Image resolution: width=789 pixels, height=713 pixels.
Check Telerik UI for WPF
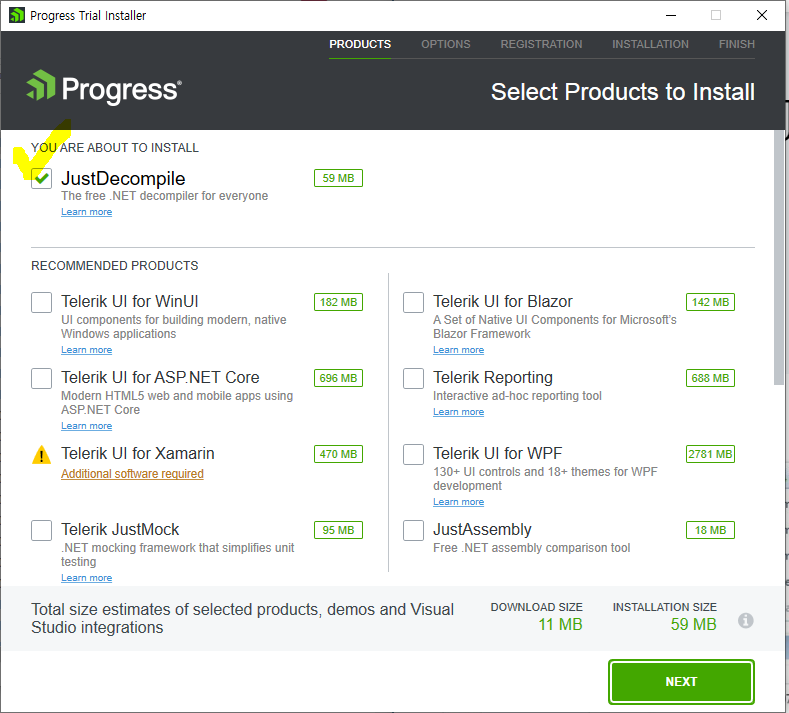point(413,454)
